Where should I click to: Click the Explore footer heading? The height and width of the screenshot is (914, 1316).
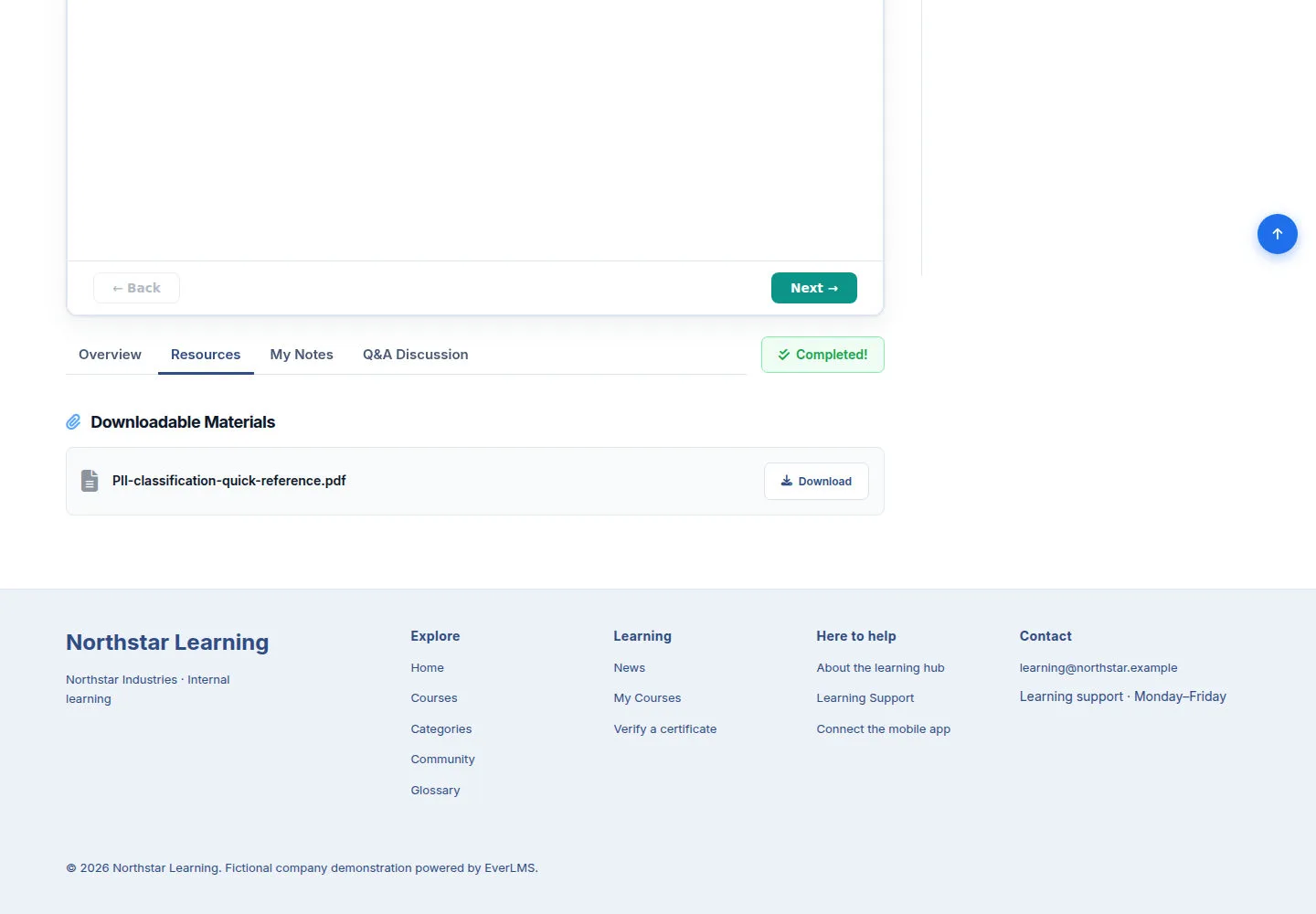click(436, 636)
